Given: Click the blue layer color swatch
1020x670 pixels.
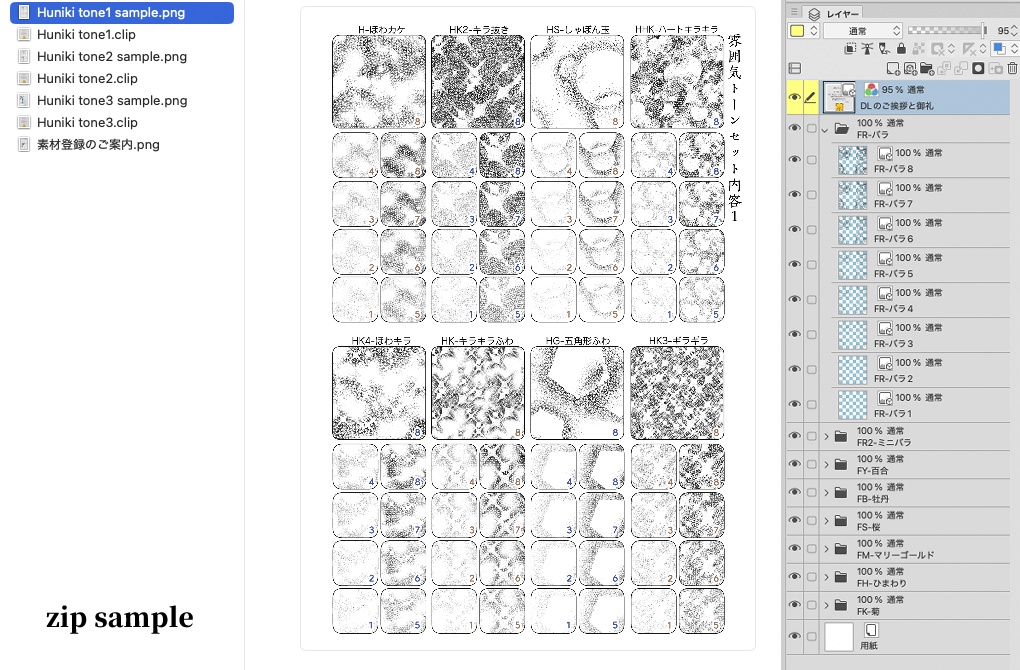Looking at the screenshot, I should pyautogui.click(x=999, y=49).
